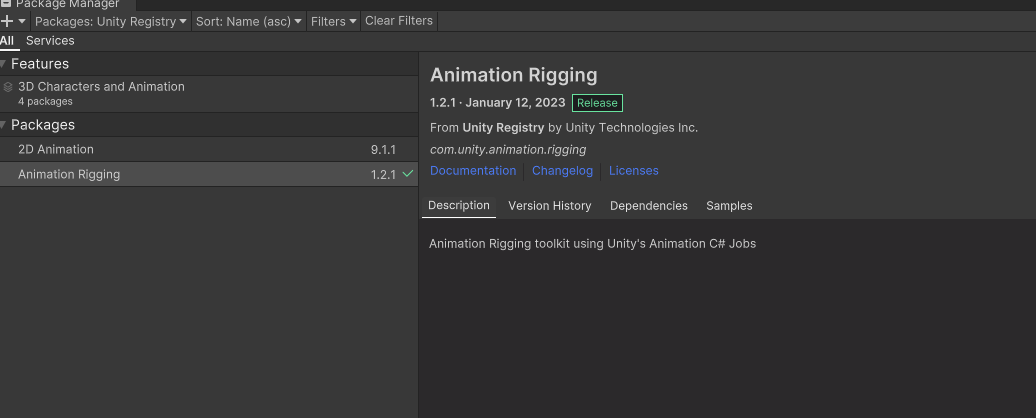This screenshot has width=1036, height=418.
Task: Open the add package dropdown arrow
Action: click(22, 21)
